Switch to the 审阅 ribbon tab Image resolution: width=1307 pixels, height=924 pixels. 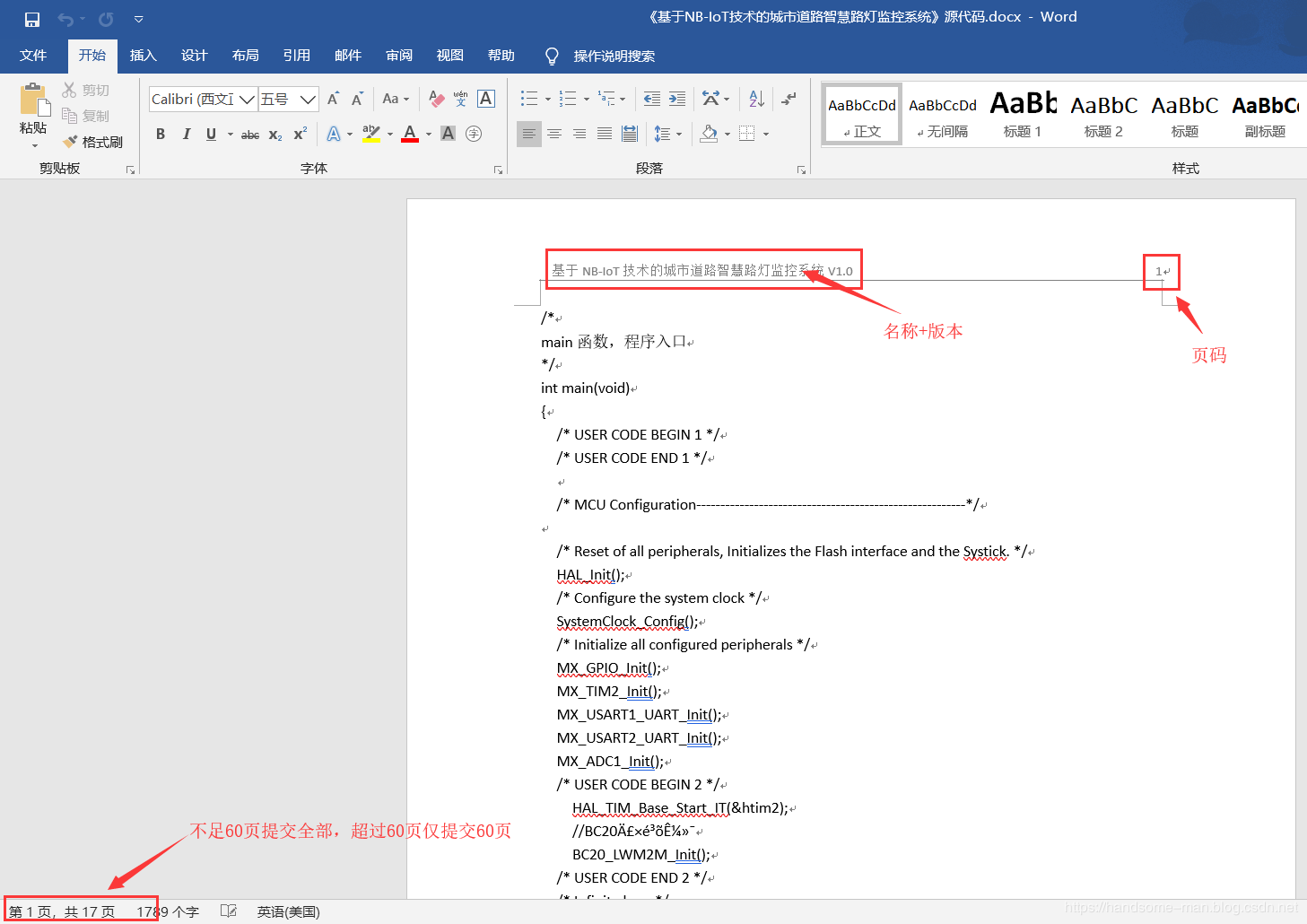[399, 56]
